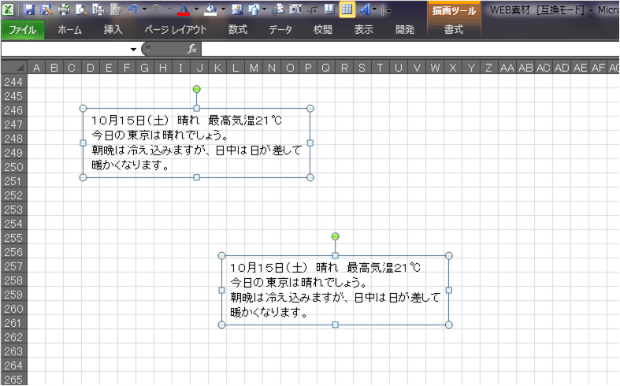Screen dimensions: 620x386
Task: Click inside the Name Box field
Action: point(65,49)
